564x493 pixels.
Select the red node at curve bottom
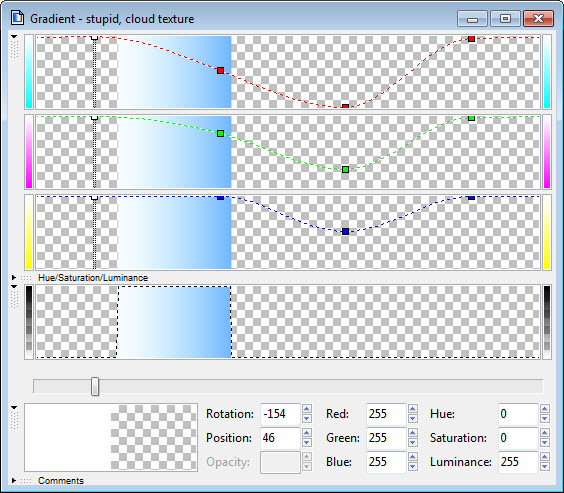tap(345, 106)
